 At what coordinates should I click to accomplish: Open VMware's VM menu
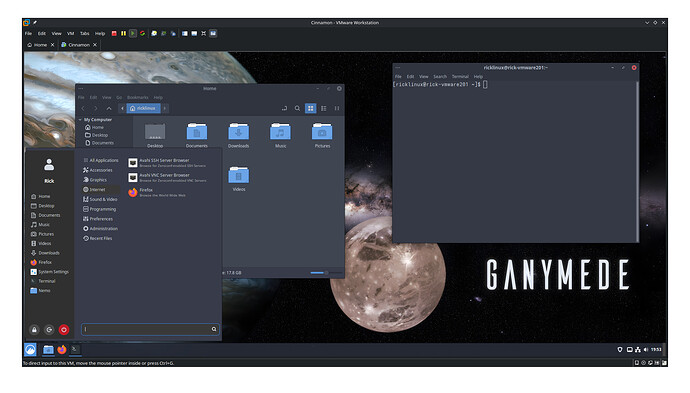[70, 33]
